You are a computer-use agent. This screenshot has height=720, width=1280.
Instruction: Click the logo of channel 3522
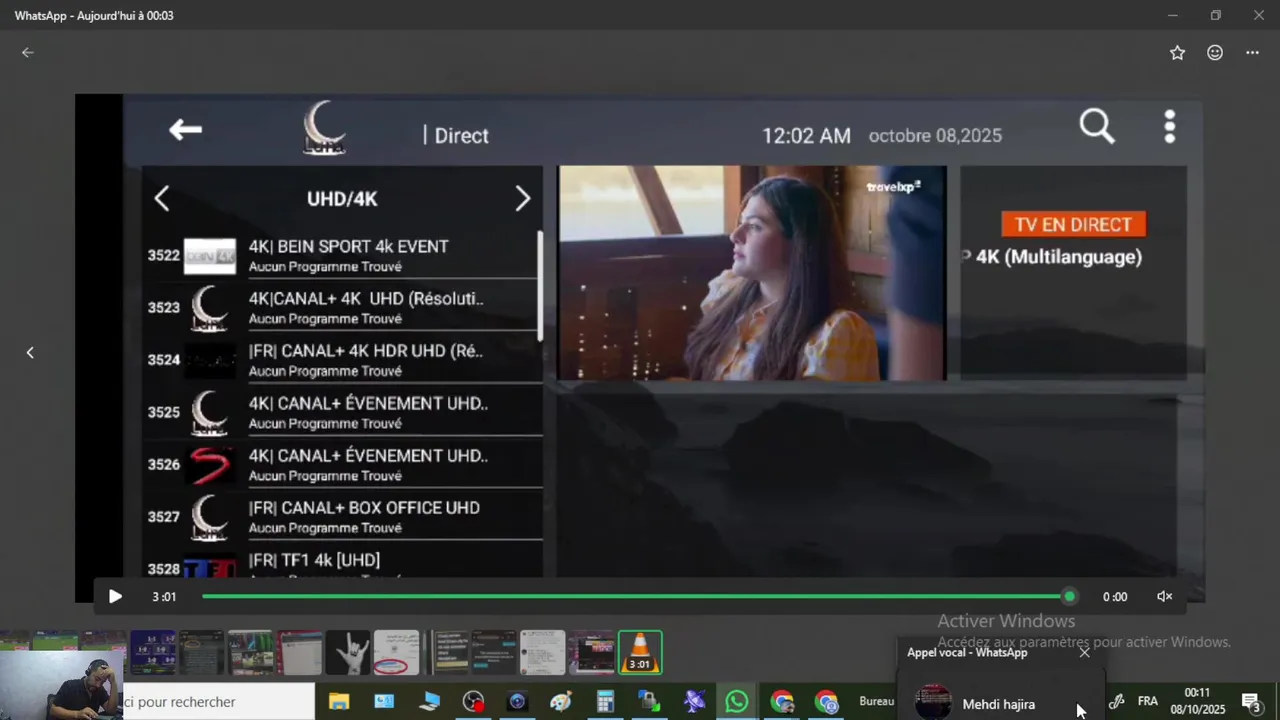[x=210, y=256]
